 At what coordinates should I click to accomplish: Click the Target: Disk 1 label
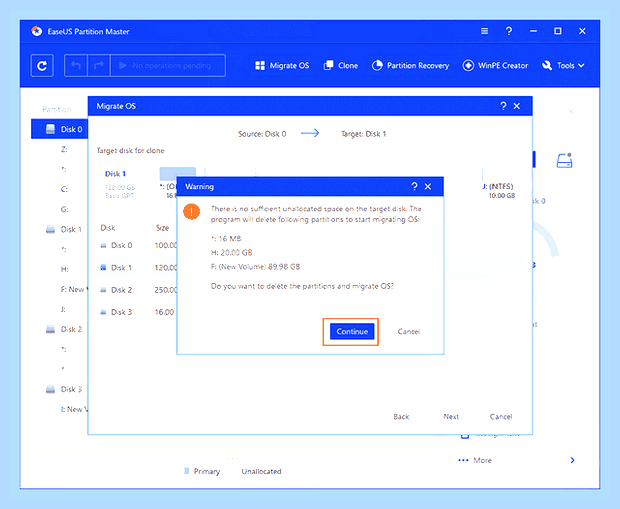click(363, 134)
